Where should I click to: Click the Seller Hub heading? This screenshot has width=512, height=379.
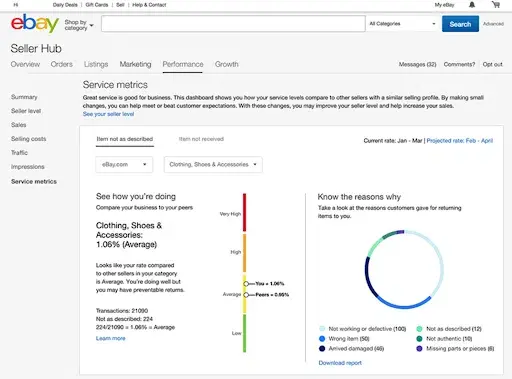point(36,48)
